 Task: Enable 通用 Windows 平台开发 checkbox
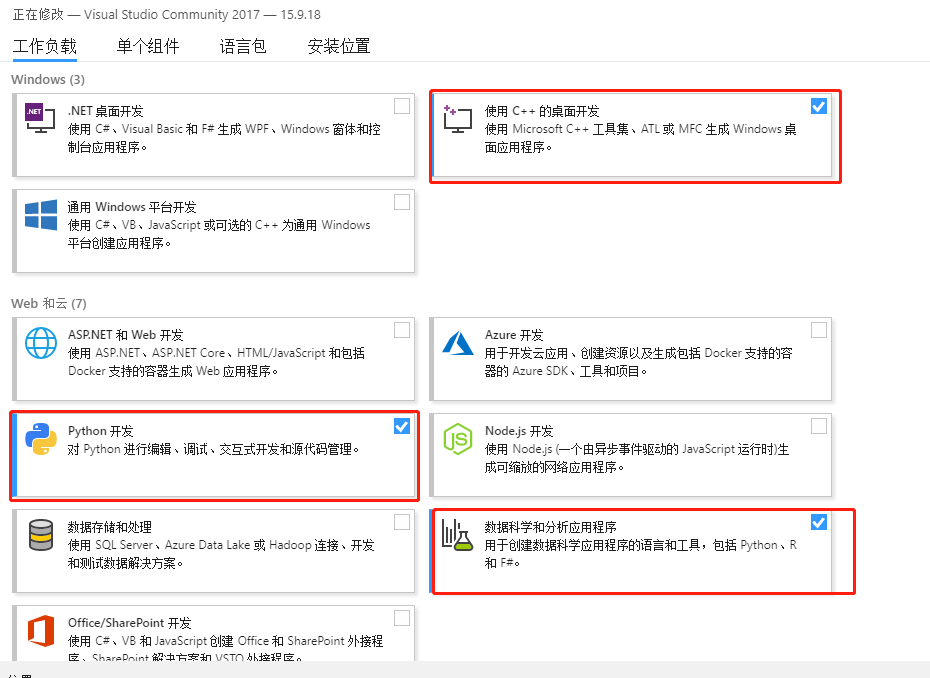[402, 202]
